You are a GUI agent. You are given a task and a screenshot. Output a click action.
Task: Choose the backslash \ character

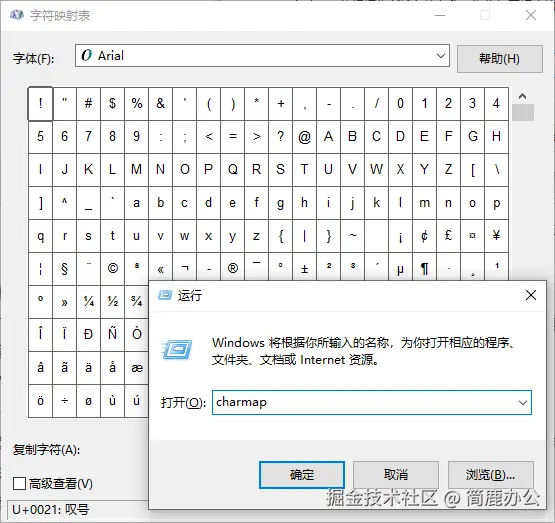pyautogui.click(x=496, y=169)
